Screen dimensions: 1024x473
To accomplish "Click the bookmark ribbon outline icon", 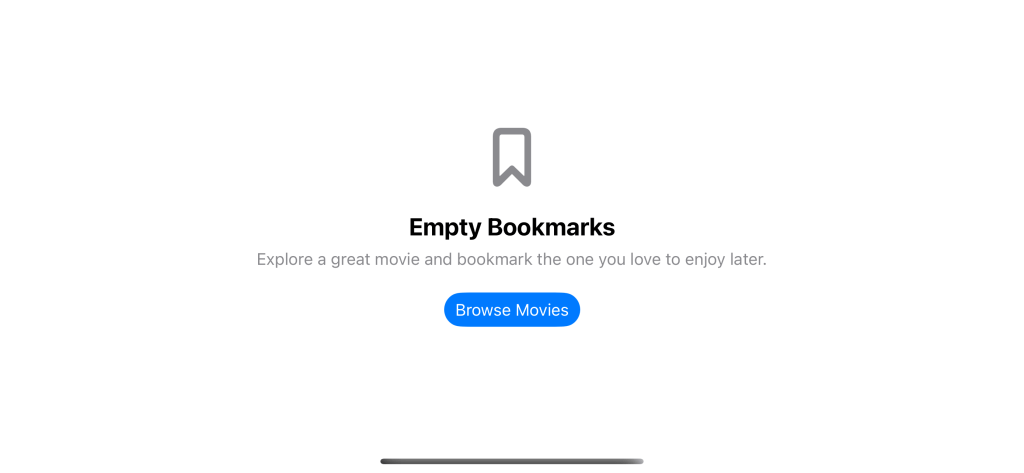I will pyautogui.click(x=512, y=157).
